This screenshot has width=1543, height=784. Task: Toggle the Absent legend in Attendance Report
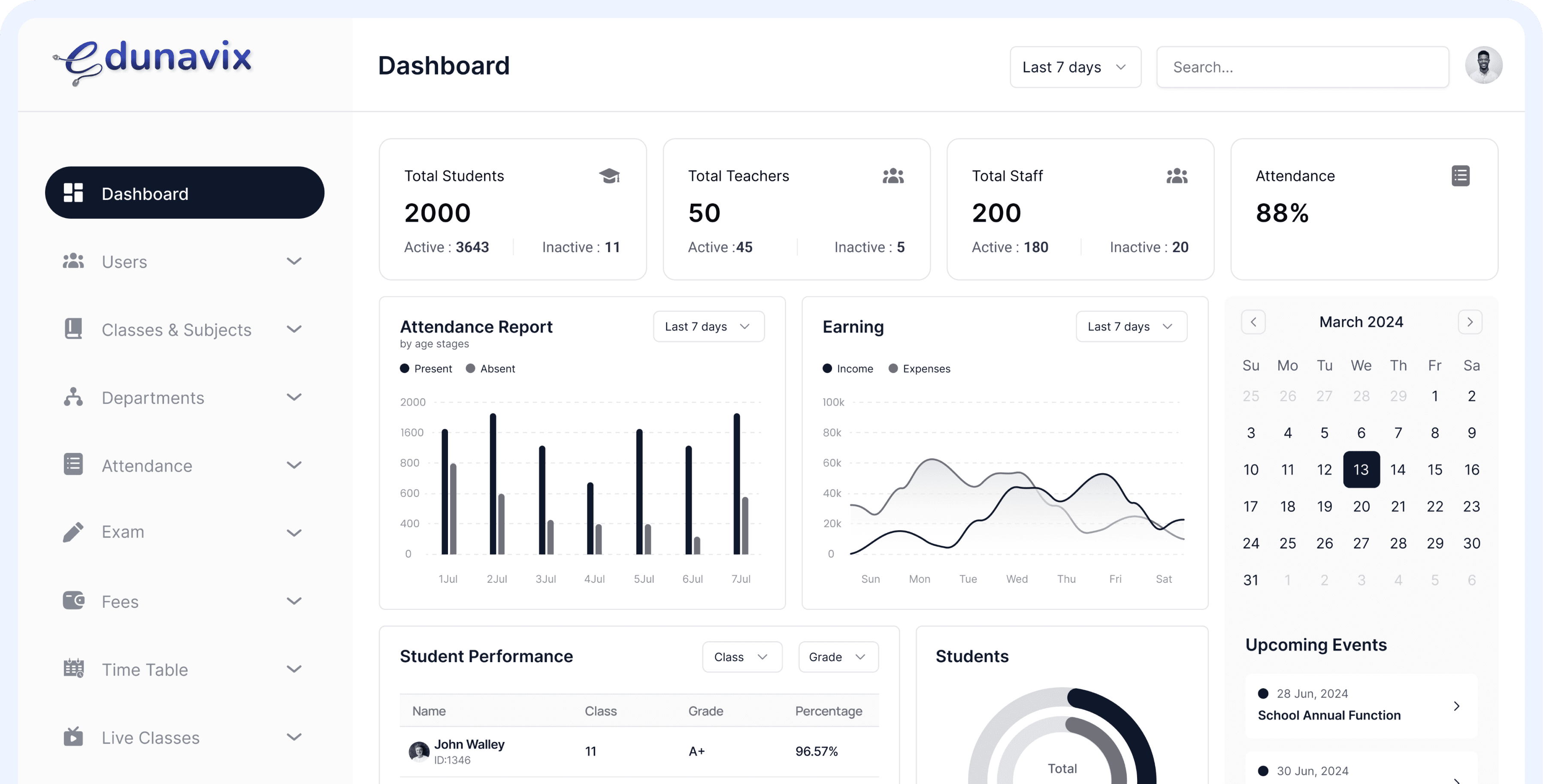point(490,368)
